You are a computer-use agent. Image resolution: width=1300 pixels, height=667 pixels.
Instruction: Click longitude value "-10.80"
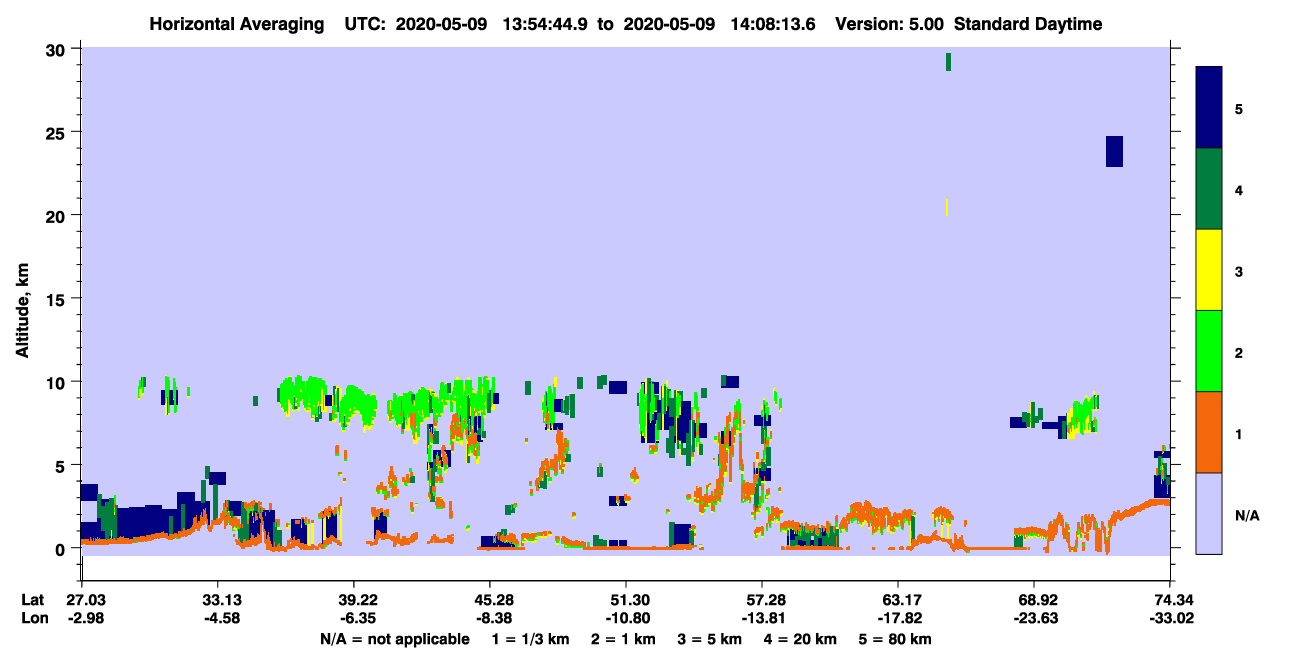(626, 618)
